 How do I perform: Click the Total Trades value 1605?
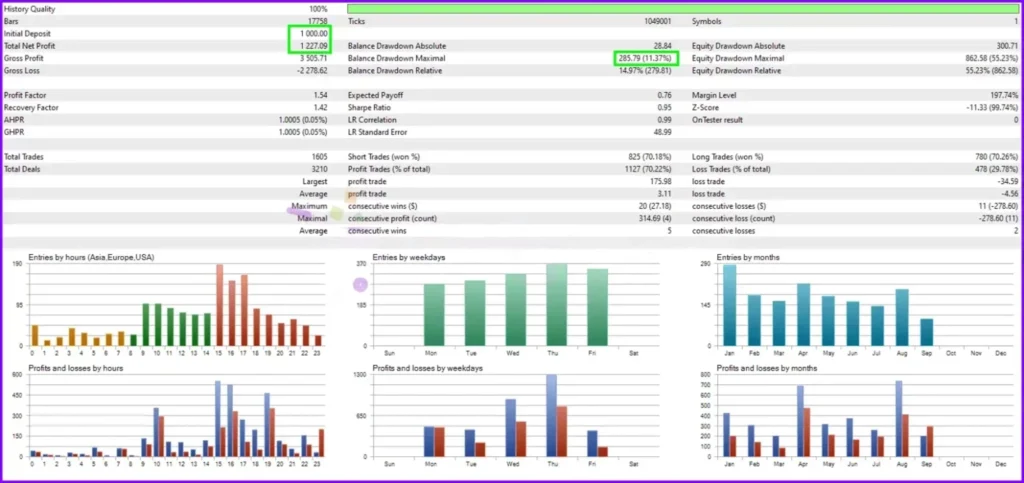coord(317,158)
